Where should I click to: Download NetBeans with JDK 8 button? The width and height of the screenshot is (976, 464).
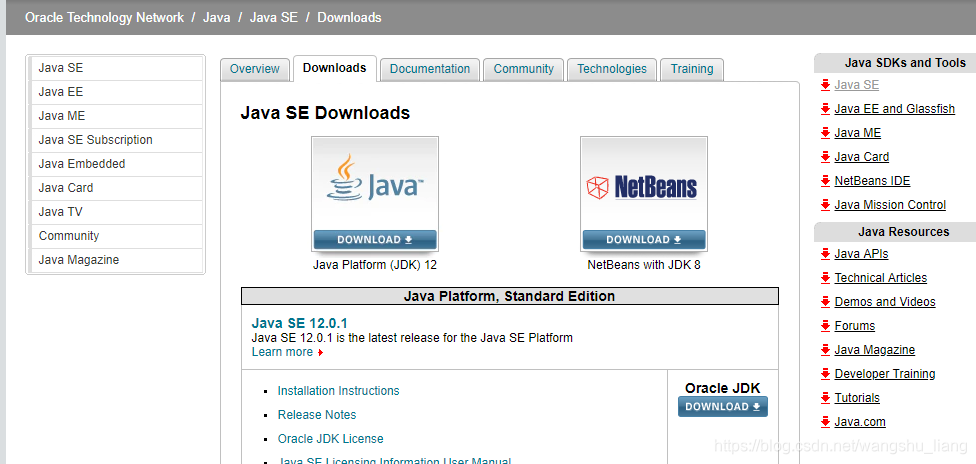(644, 240)
